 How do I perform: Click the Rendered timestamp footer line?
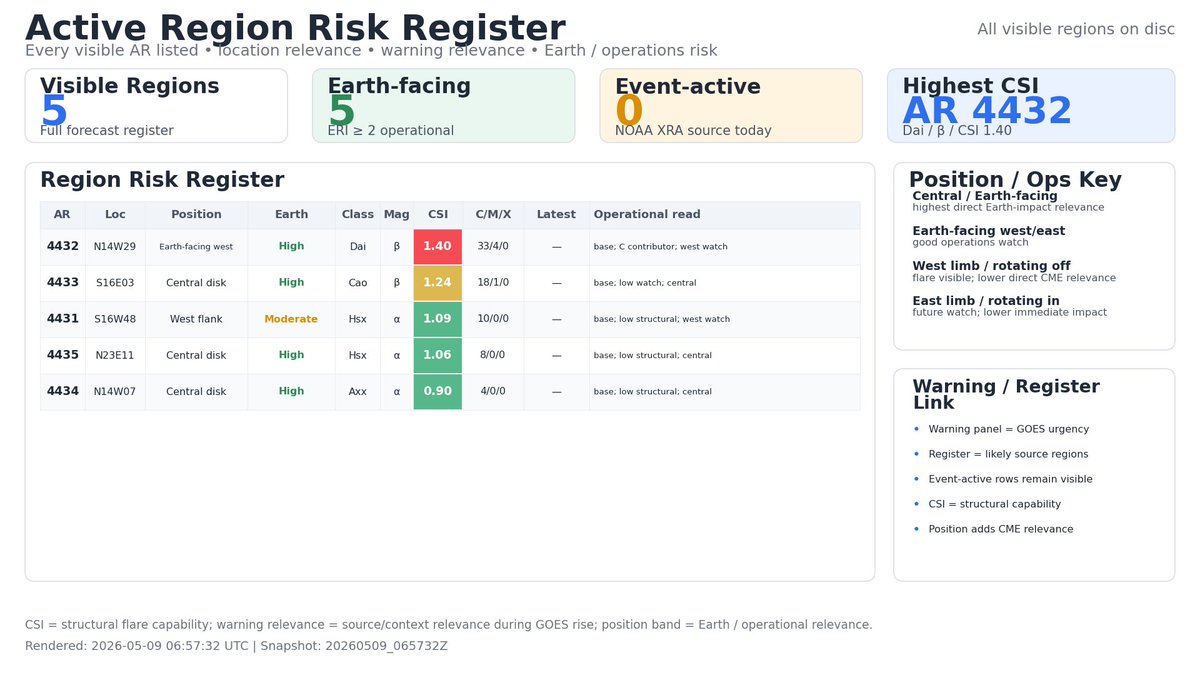[236, 646]
